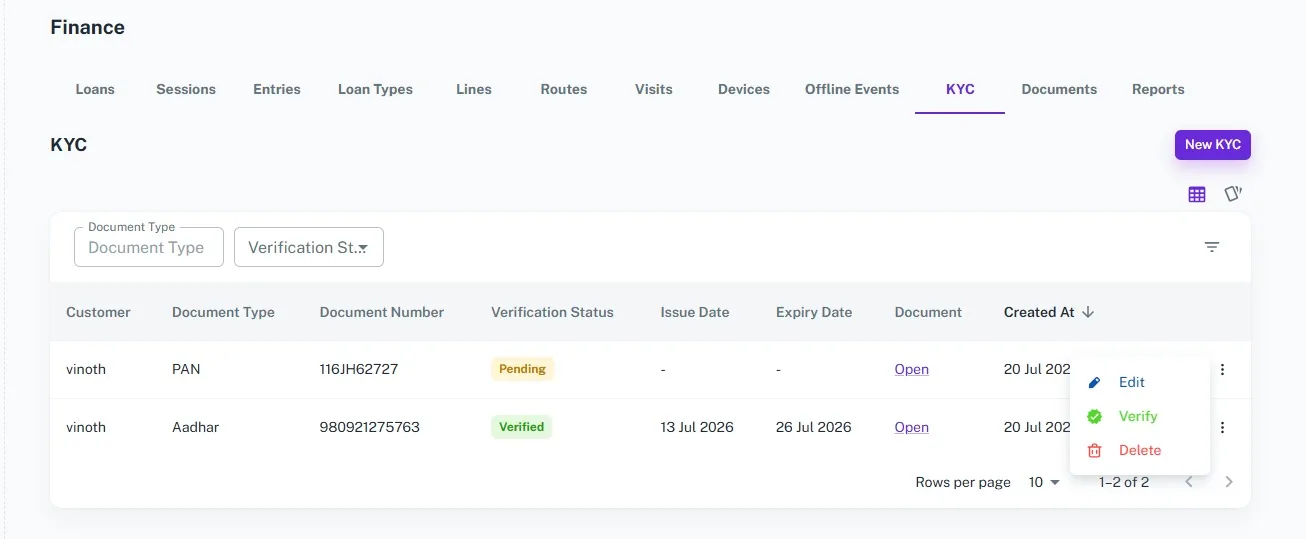The height and width of the screenshot is (539, 1306).
Task: Click the New KYC button
Action: 1213,145
